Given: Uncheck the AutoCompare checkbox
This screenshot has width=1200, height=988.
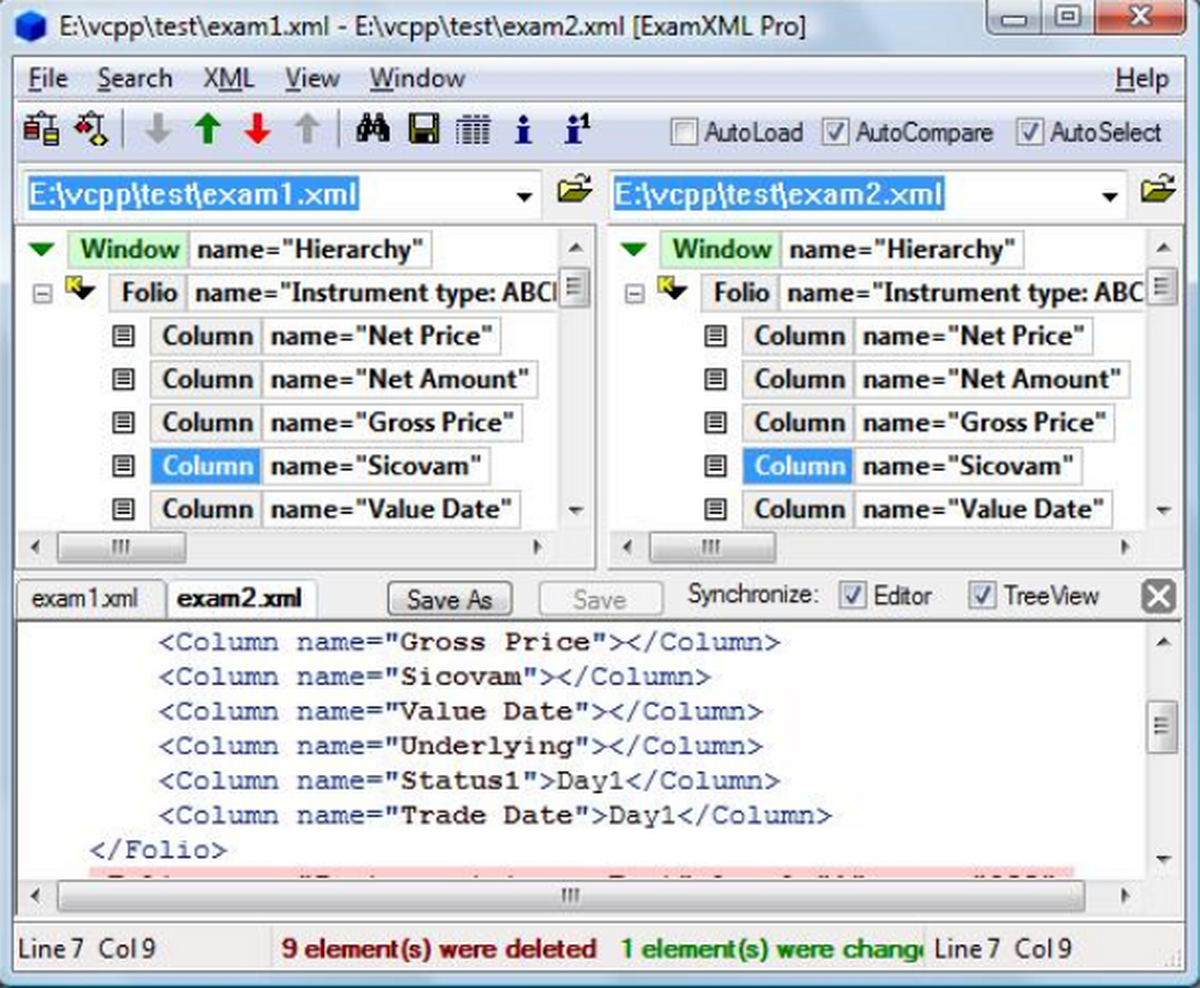Looking at the screenshot, I should [835, 132].
